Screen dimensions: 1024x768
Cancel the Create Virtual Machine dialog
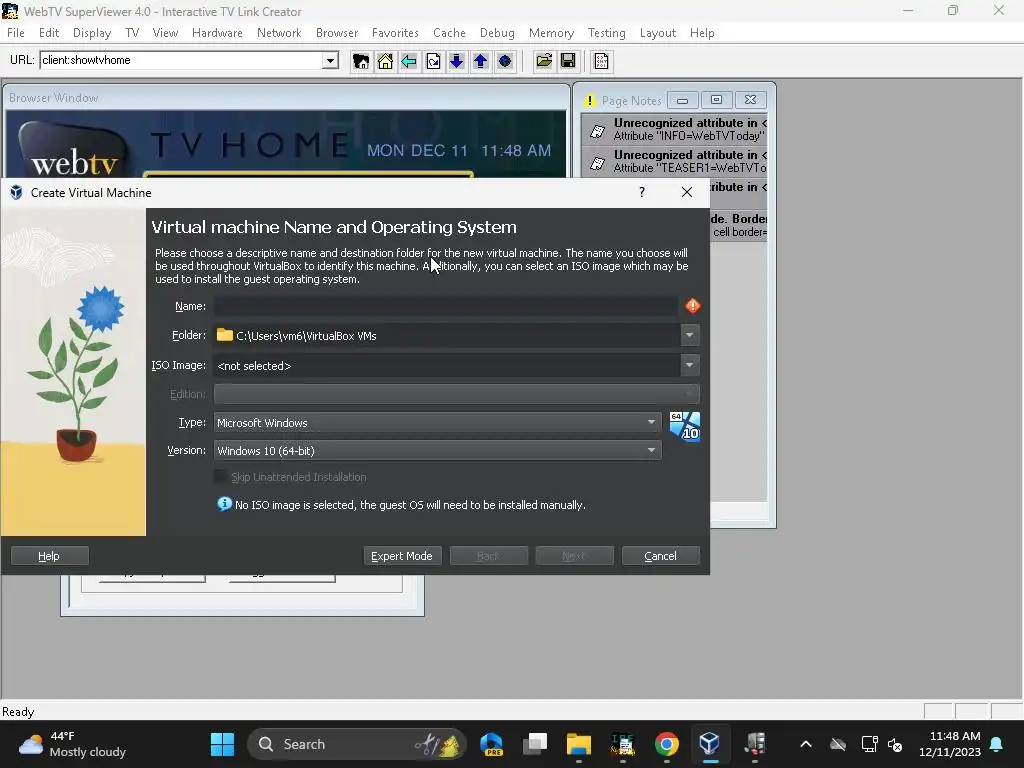click(x=661, y=556)
